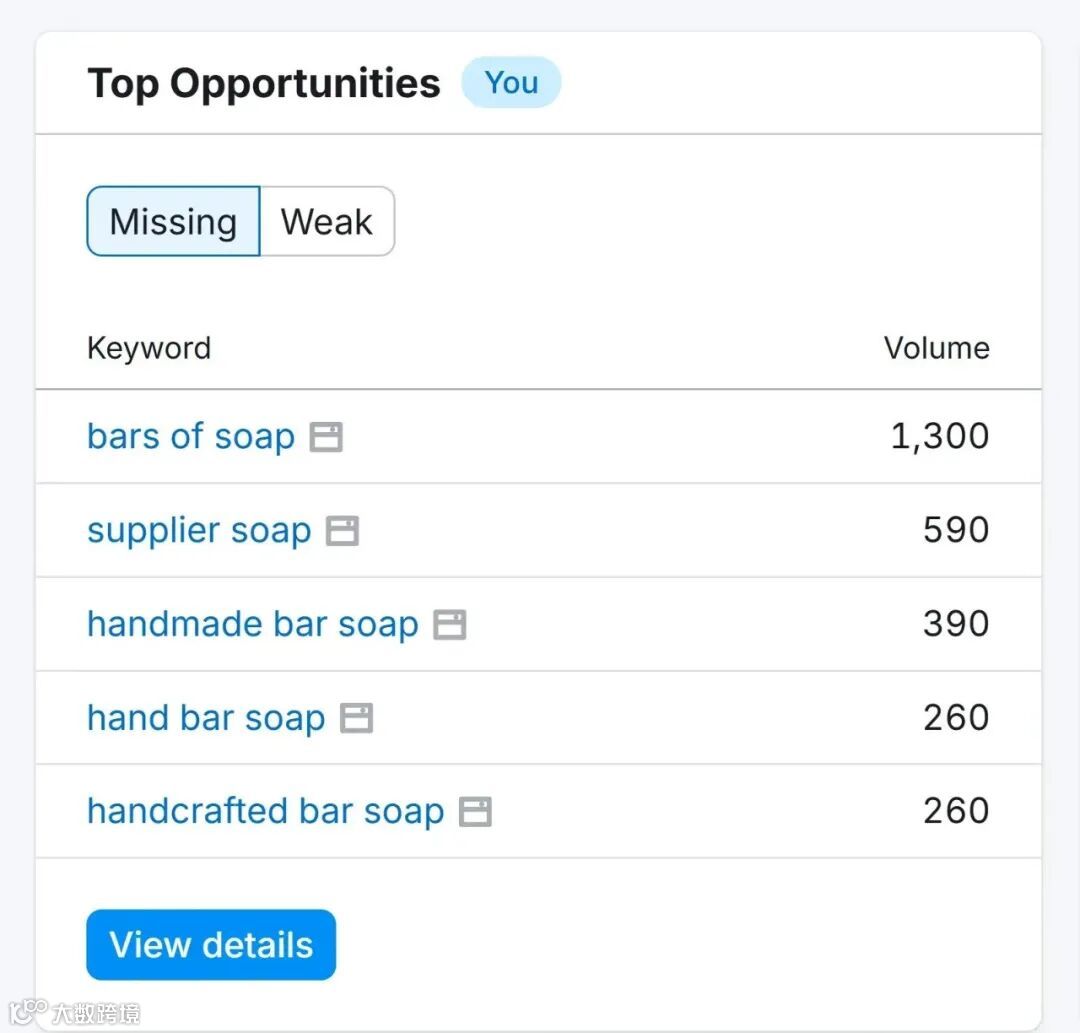Click SERP icon next to bars of soap
This screenshot has width=1080, height=1033.
[x=326, y=437]
